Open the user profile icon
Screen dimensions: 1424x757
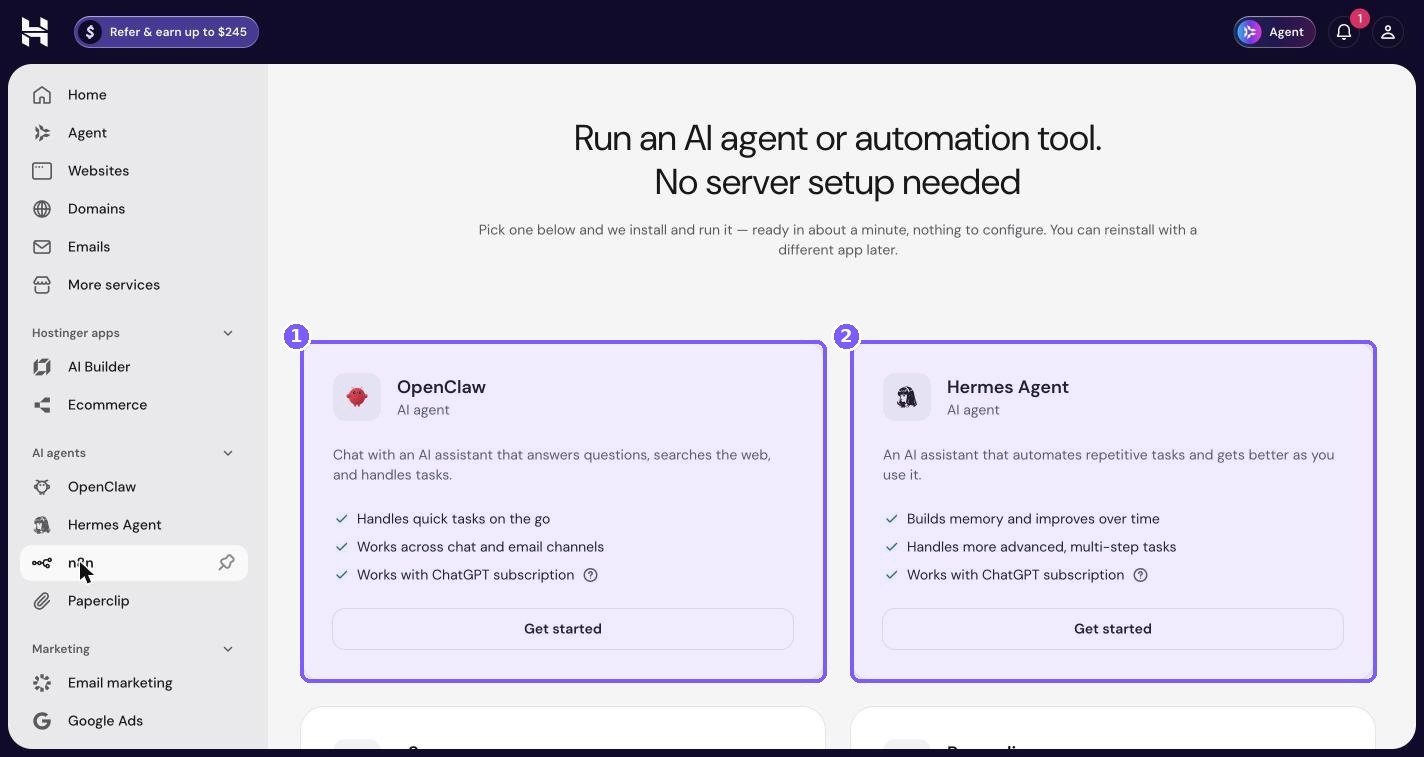(1388, 32)
